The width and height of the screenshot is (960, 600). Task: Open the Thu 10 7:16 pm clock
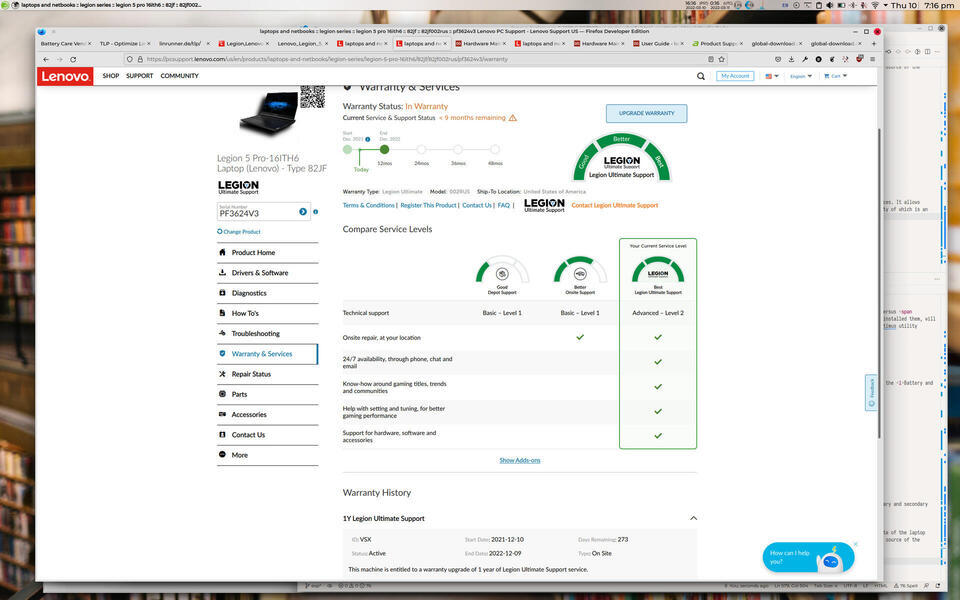pyautogui.click(x=922, y=5)
